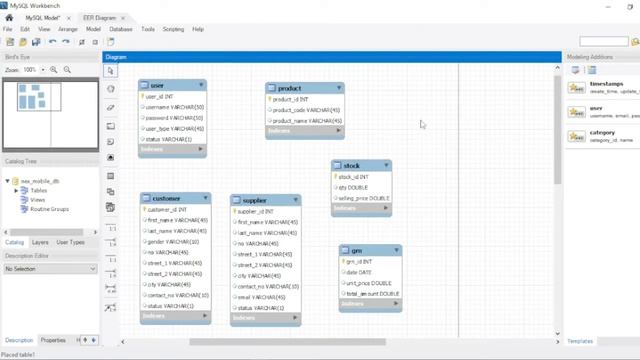Switch to the Properties tab
This screenshot has width=640, height=360.
(53, 340)
